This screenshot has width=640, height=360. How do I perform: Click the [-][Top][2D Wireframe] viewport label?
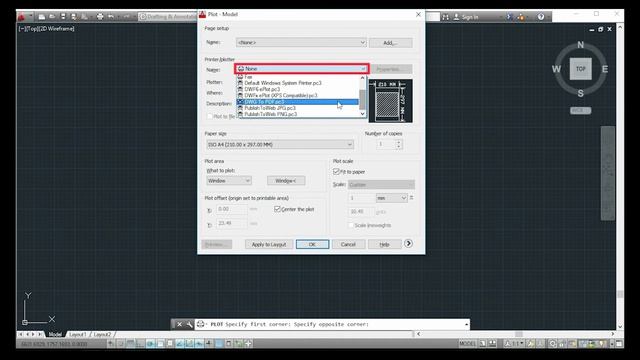click(46, 29)
